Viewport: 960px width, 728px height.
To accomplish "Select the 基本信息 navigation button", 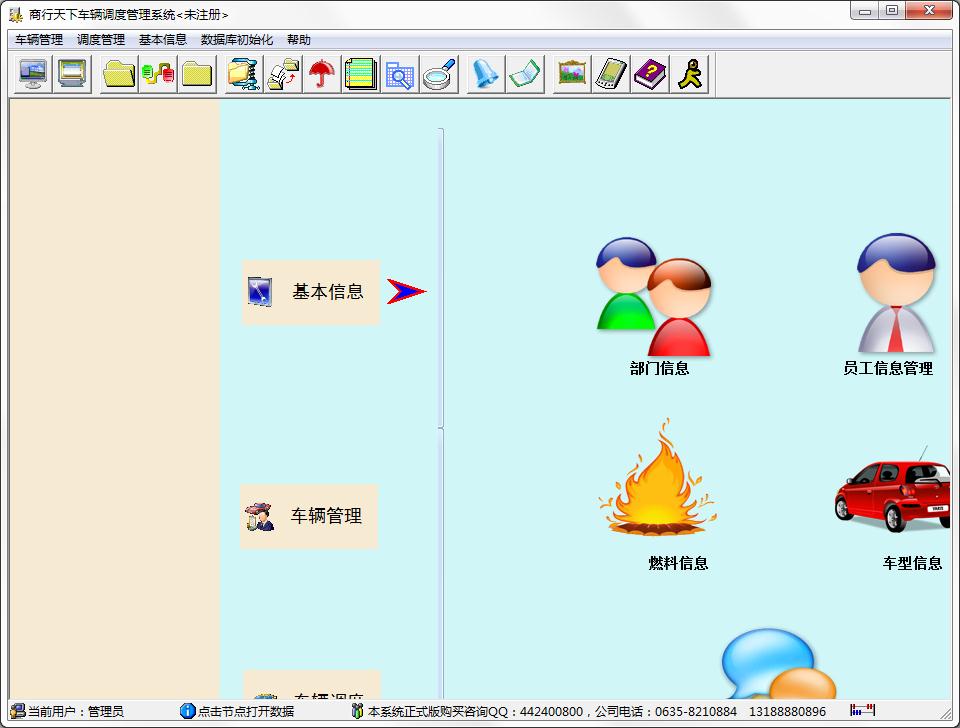I will (311, 292).
